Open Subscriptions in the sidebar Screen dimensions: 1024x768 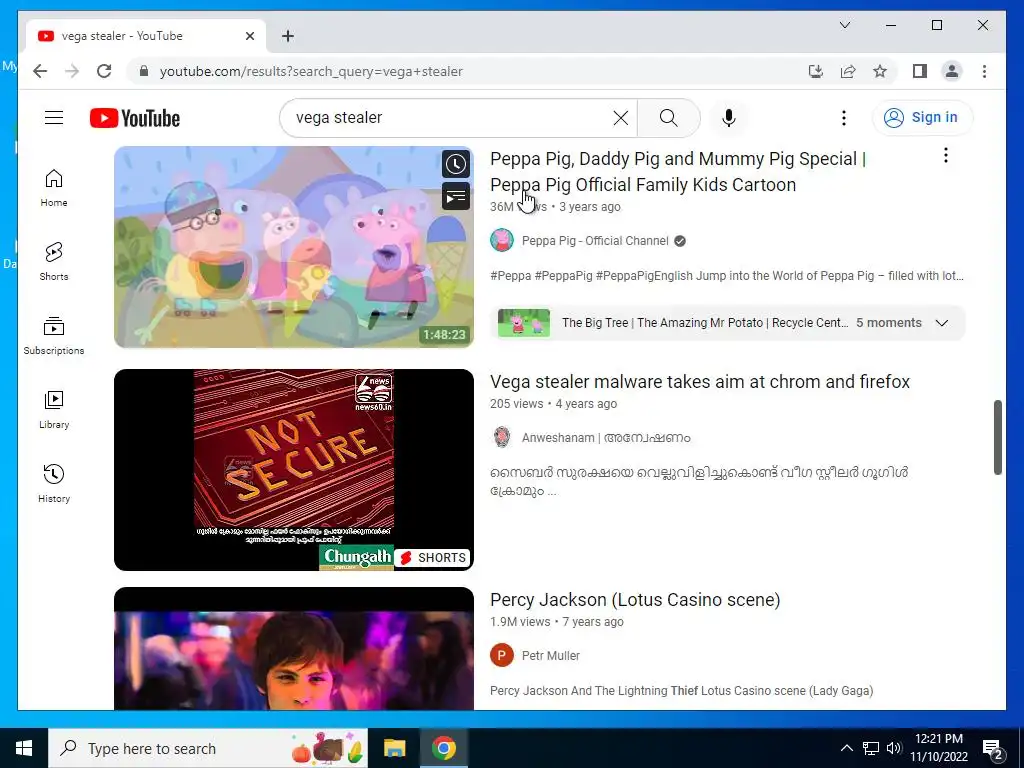coord(54,336)
